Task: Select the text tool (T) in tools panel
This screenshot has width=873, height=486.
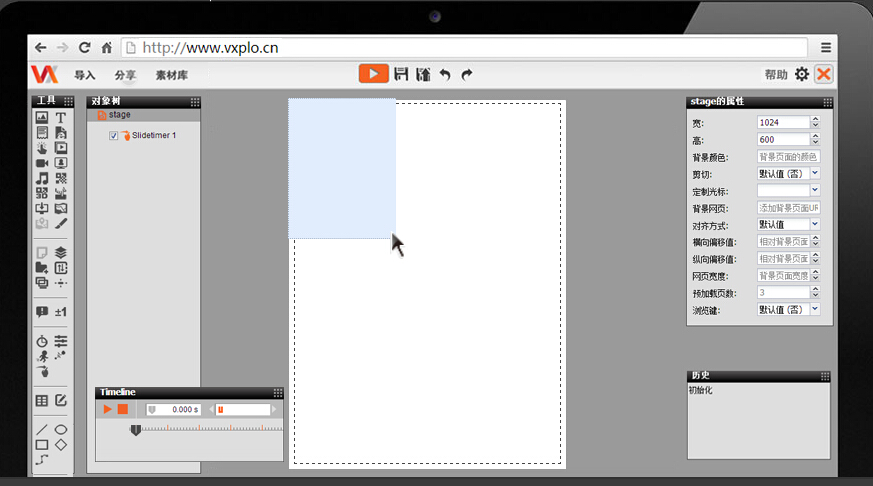Action: (61, 118)
